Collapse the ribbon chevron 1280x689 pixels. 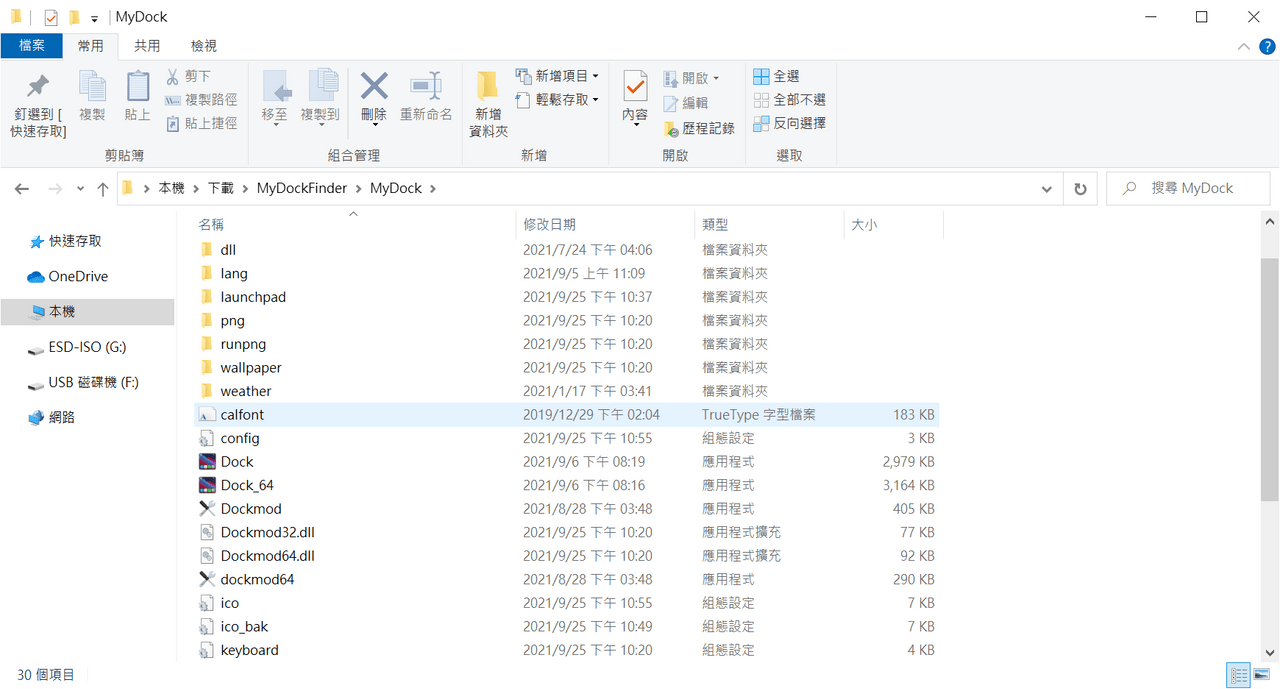tap(1243, 46)
